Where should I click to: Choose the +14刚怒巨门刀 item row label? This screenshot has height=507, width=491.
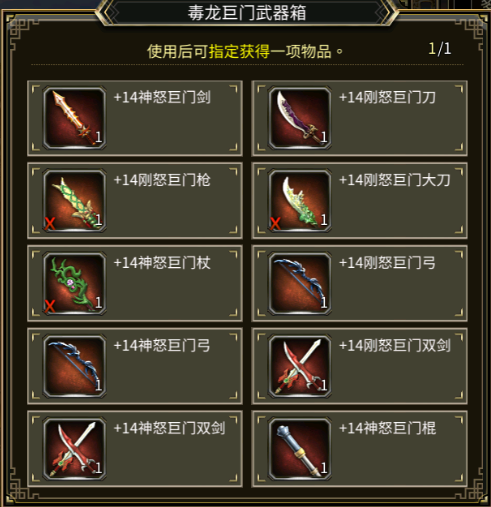(387, 97)
